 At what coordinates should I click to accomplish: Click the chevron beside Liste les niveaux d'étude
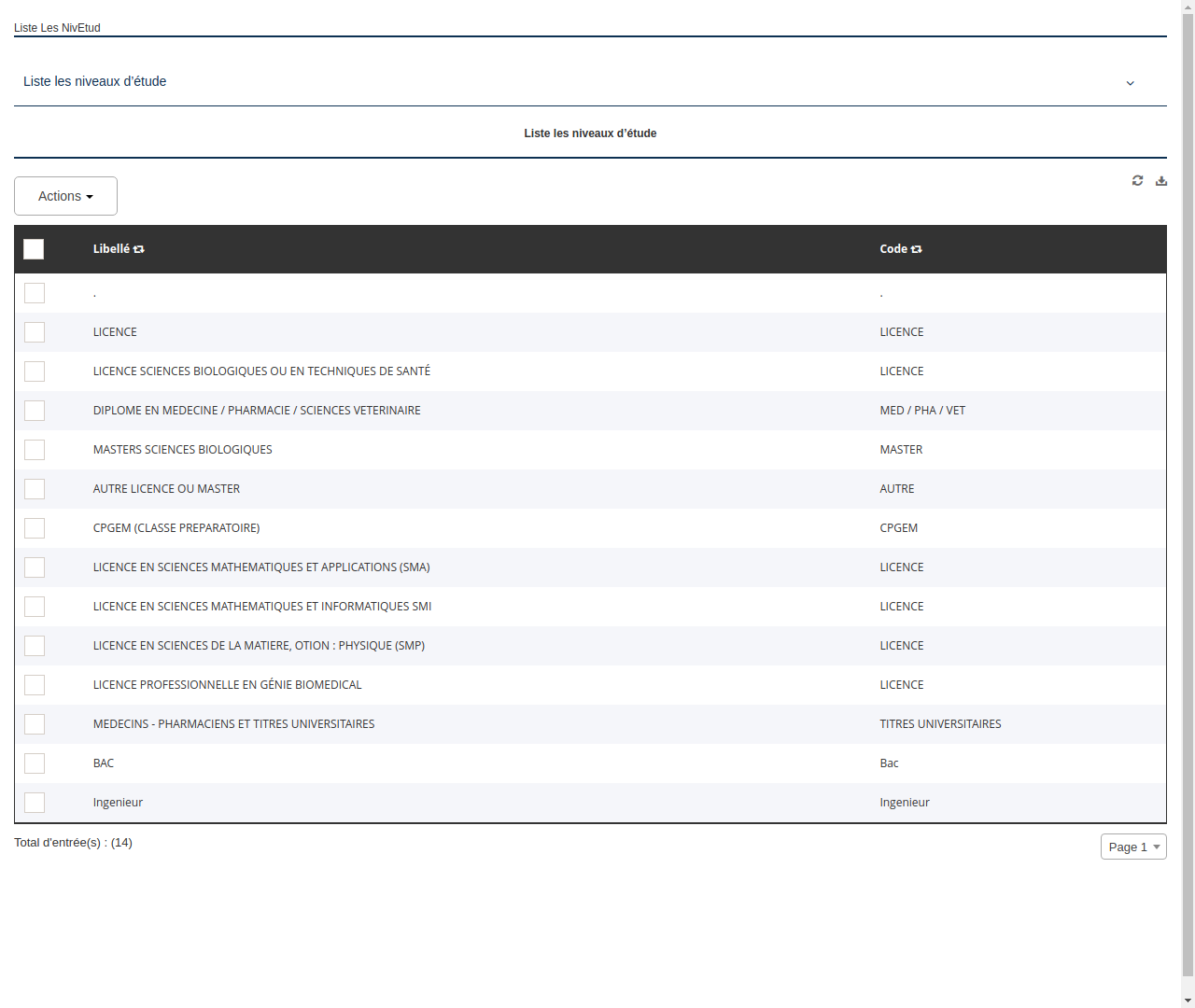(1130, 83)
